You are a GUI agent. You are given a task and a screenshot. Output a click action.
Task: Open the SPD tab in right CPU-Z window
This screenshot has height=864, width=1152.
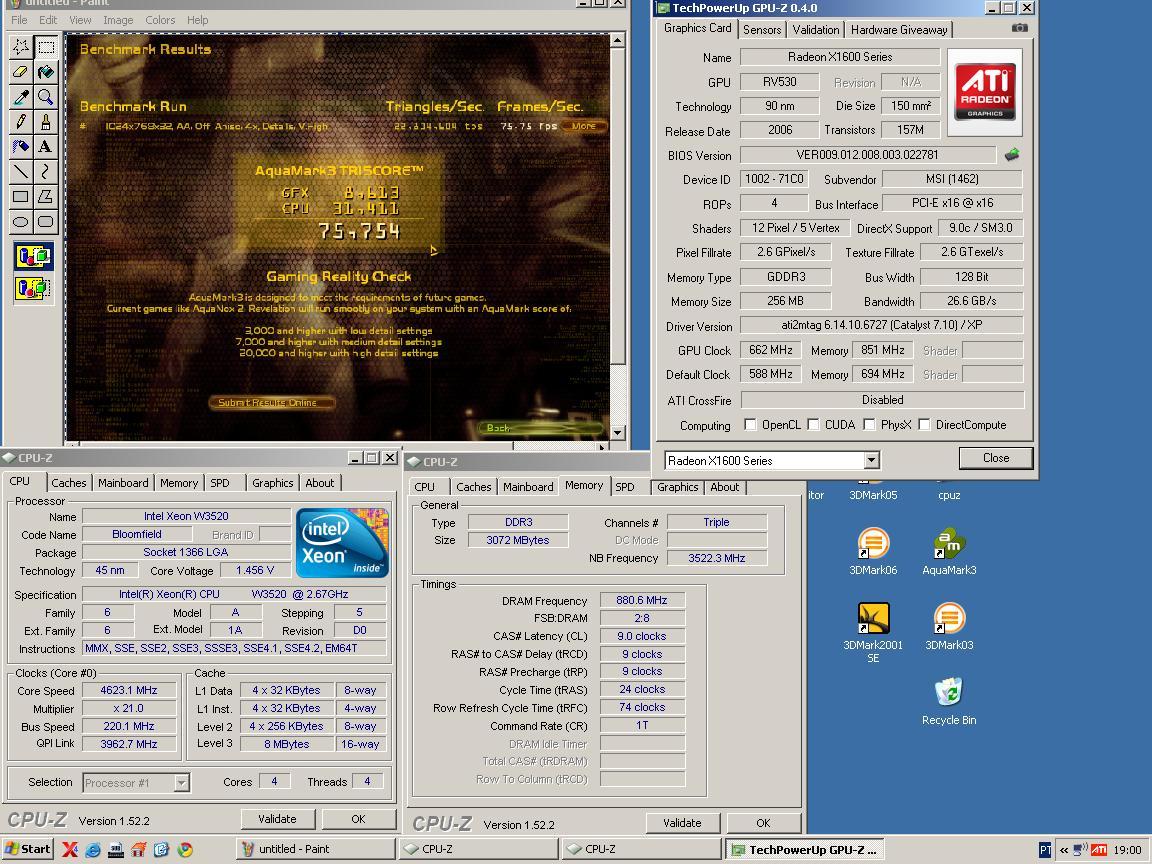pos(624,486)
